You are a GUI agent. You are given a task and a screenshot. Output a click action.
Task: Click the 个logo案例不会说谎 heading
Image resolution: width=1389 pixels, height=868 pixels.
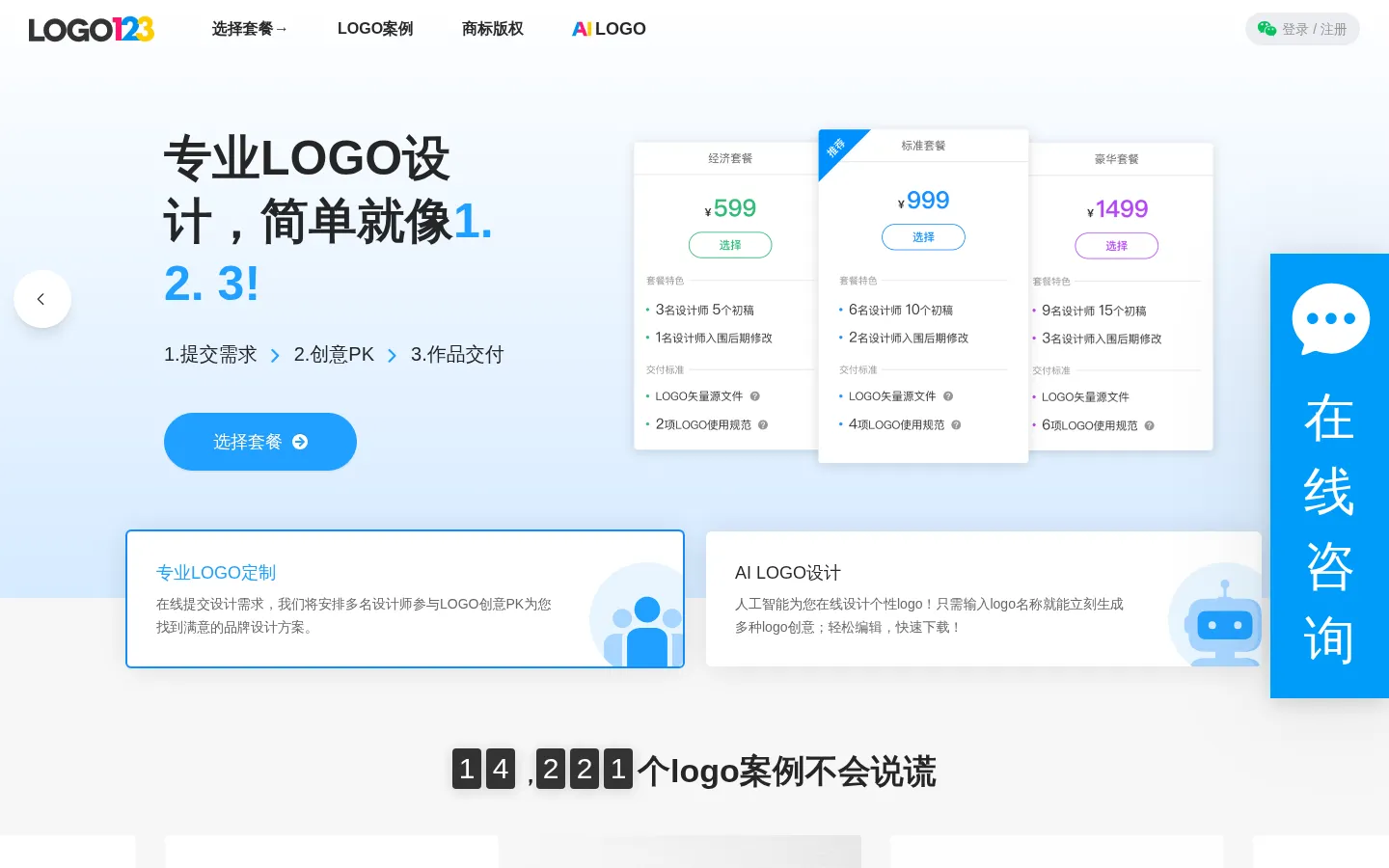click(787, 772)
